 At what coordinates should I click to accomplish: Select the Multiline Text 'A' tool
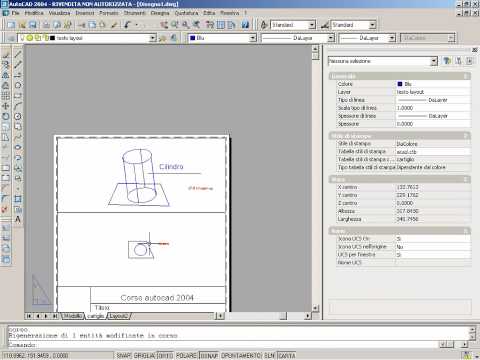(18, 219)
